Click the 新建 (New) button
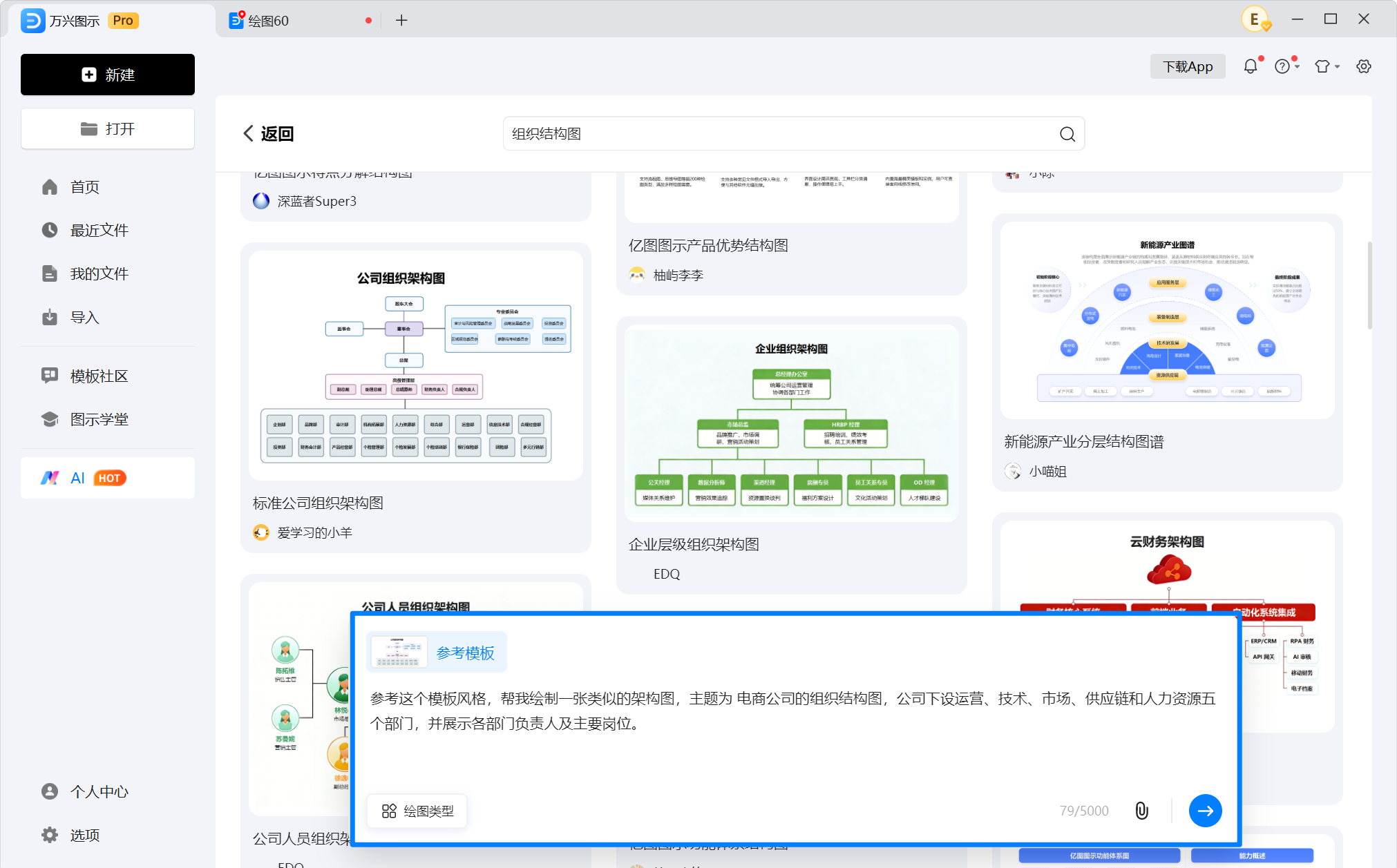 tap(108, 75)
